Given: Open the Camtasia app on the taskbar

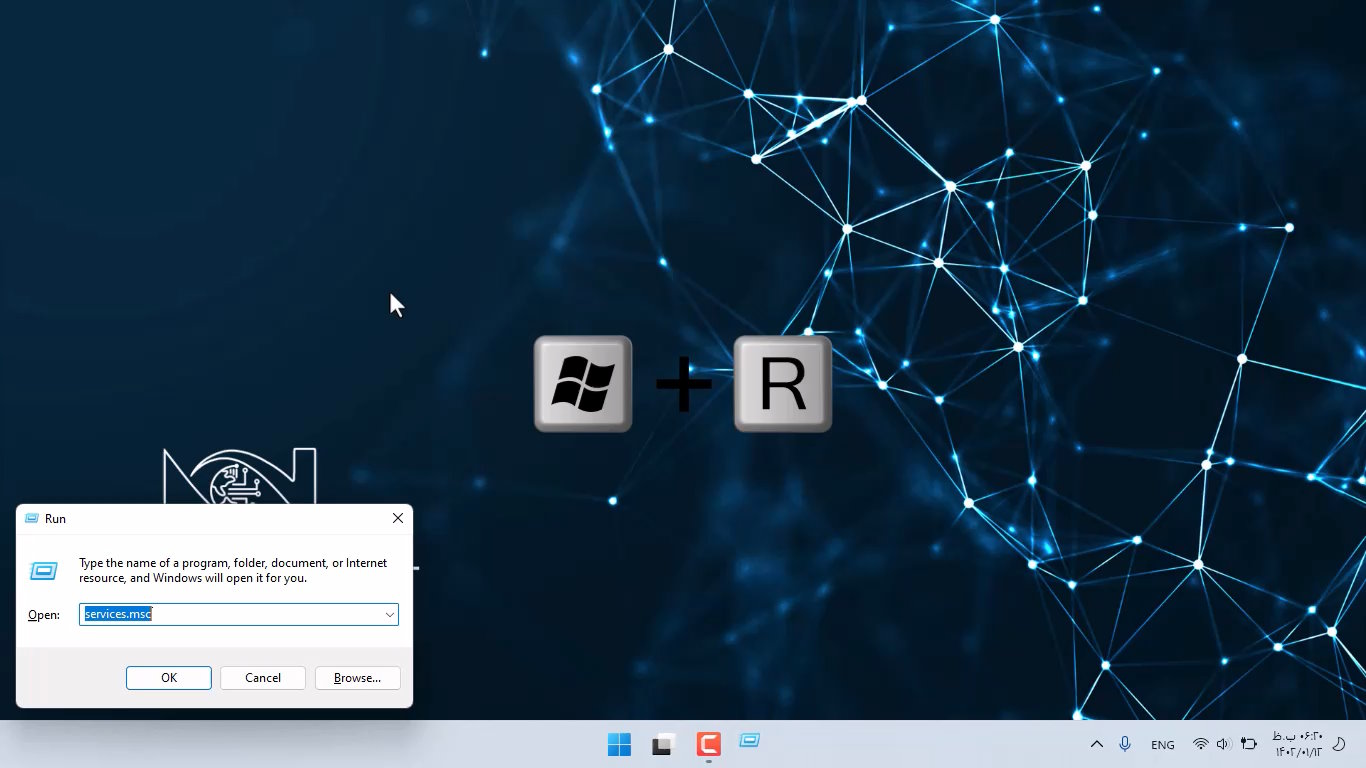Looking at the screenshot, I should point(708,744).
